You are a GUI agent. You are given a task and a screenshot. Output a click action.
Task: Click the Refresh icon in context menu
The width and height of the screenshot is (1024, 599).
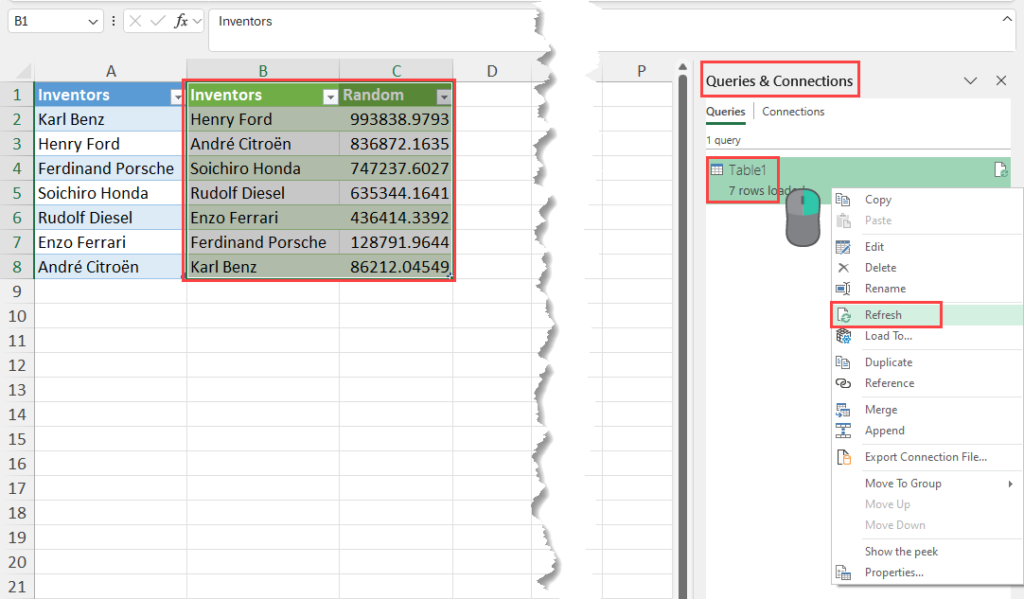click(x=844, y=315)
